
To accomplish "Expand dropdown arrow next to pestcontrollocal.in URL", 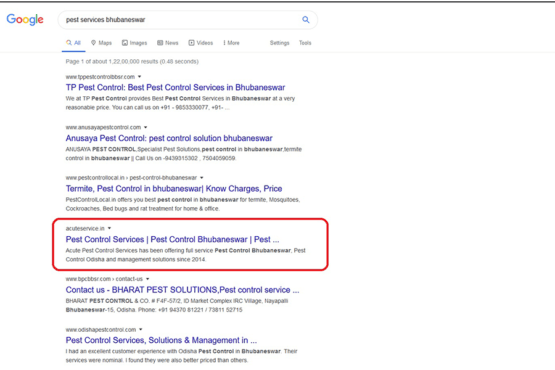I will [202, 178].
